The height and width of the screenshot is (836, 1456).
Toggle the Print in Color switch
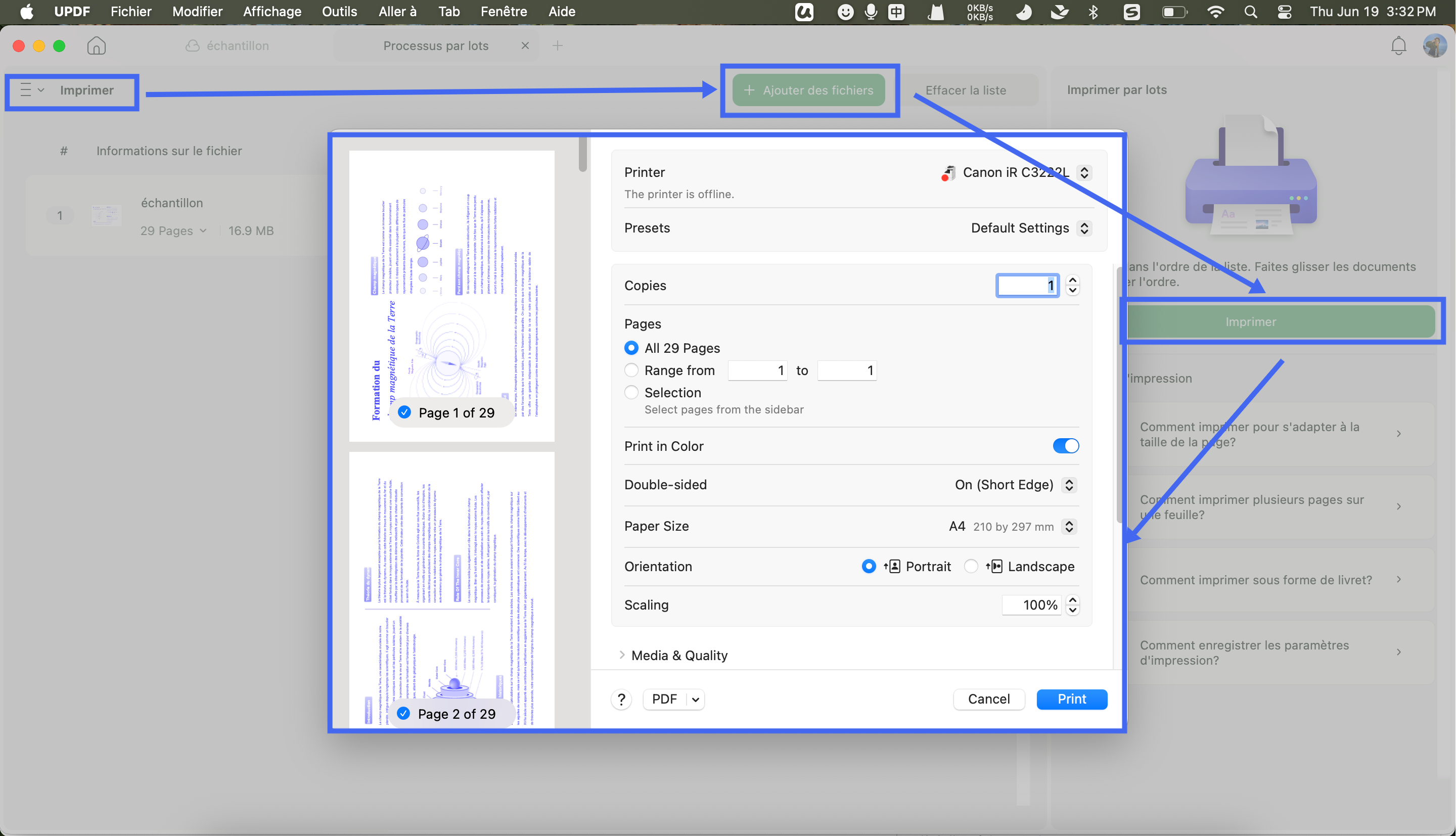[1066, 446]
